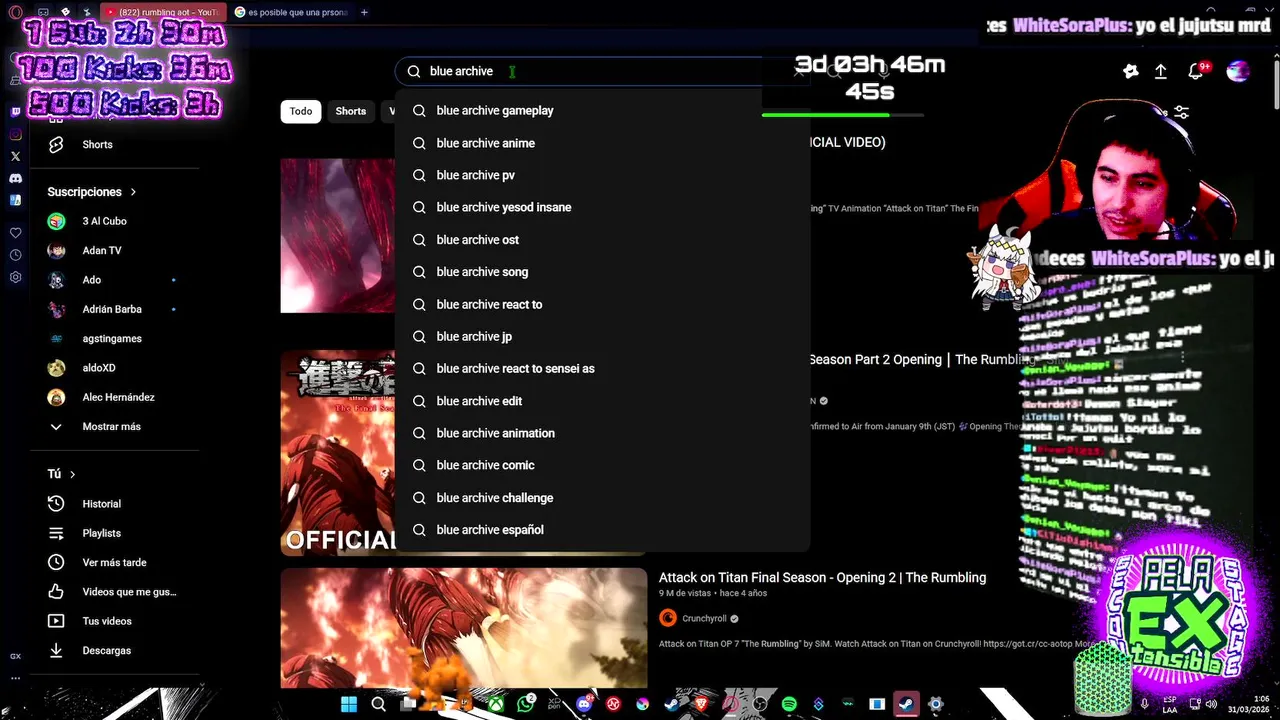Open Ver más tarde in the sidebar
This screenshot has width=1280, height=720.
pyautogui.click(x=114, y=563)
